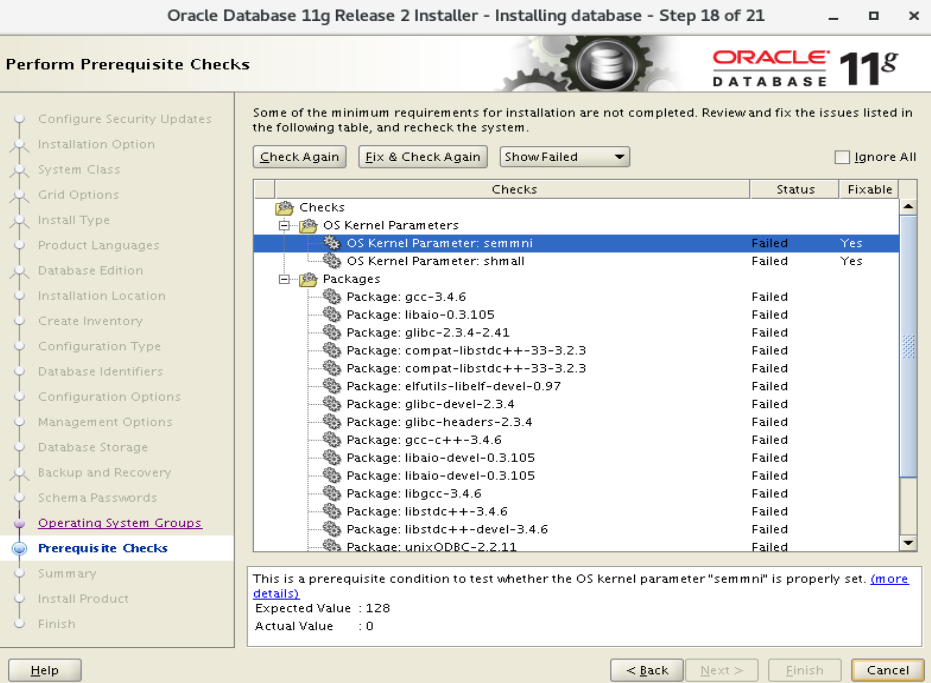This screenshot has width=931, height=683.
Task: Cancel the installation
Action: tap(888, 670)
